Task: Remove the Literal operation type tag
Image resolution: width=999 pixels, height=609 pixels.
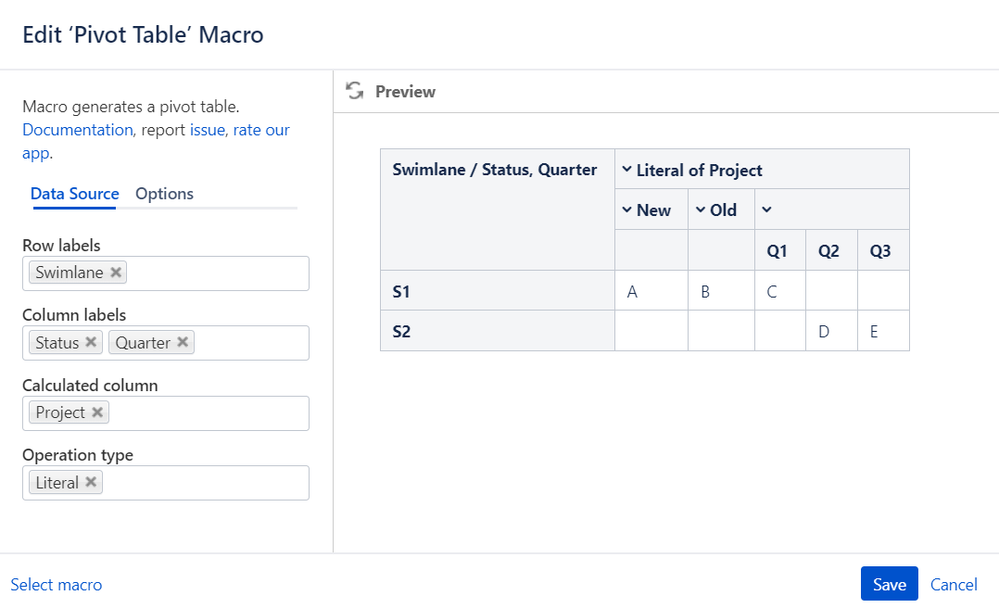Action: (x=91, y=482)
